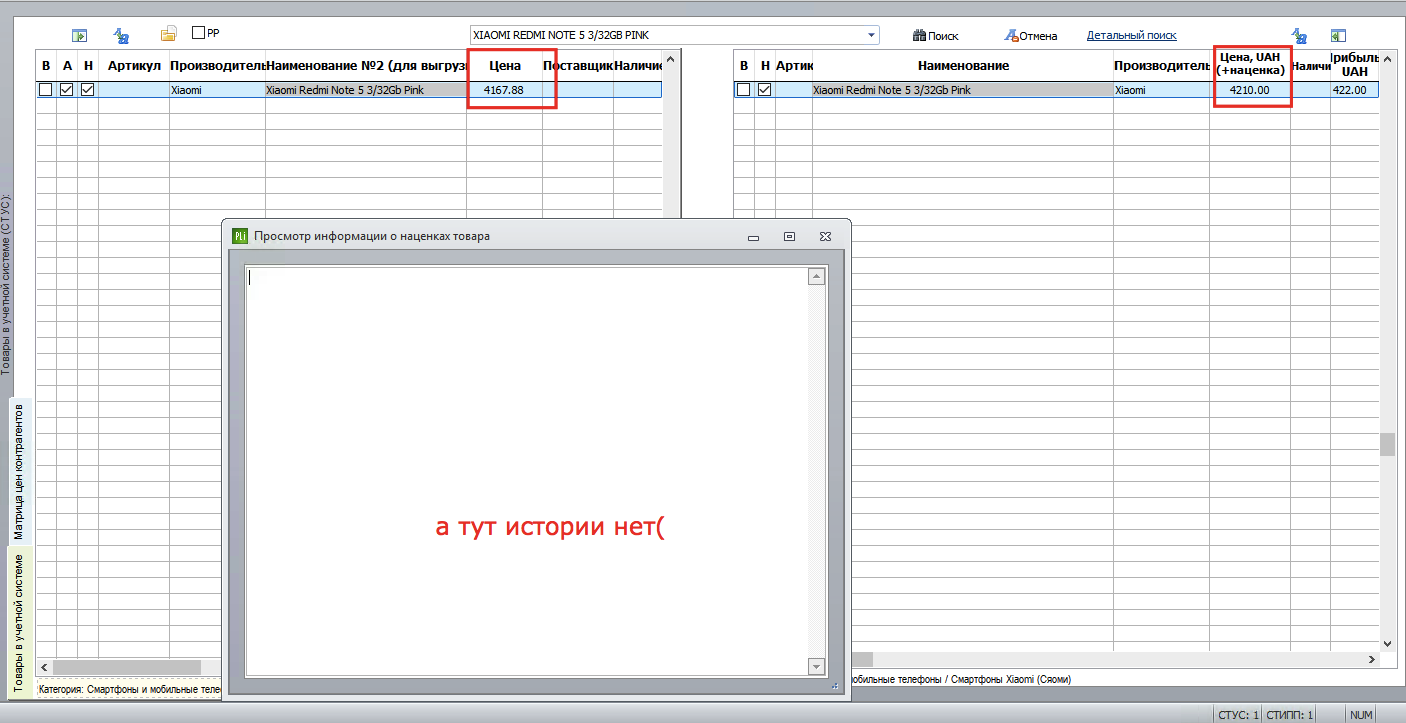Click the Цена column header in left table
1406x723 pixels.
[505, 66]
